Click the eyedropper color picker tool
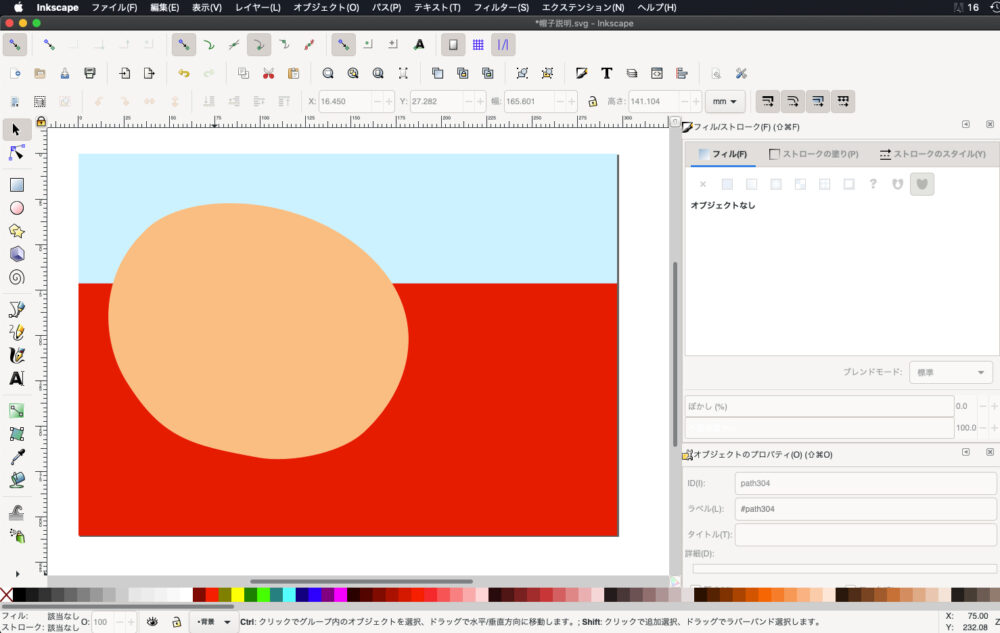This screenshot has width=1000, height=633. pyautogui.click(x=17, y=457)
